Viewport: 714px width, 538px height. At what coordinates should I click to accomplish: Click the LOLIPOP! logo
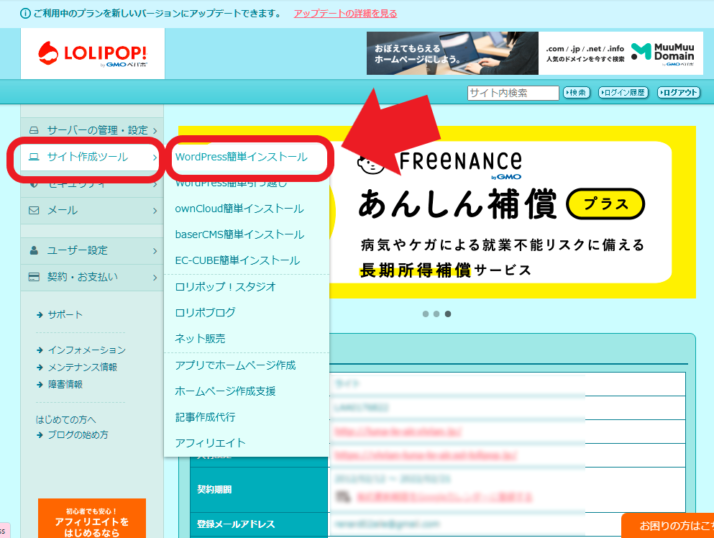[92, 54]
